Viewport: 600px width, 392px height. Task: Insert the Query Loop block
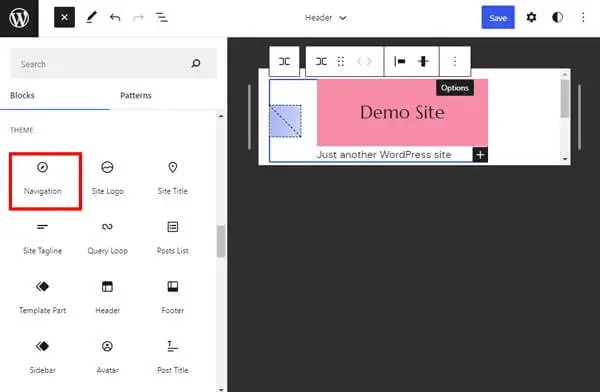pos(108,238)
